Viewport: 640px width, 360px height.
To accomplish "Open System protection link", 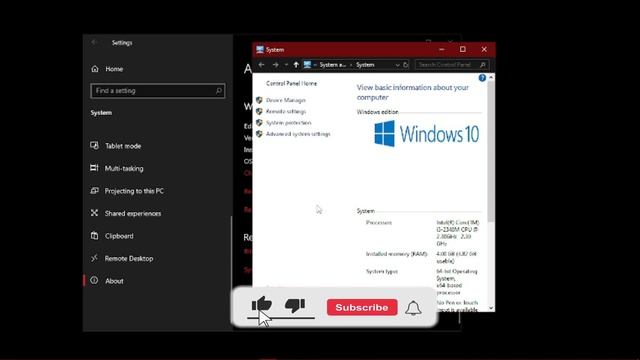I will pos(289,122).
